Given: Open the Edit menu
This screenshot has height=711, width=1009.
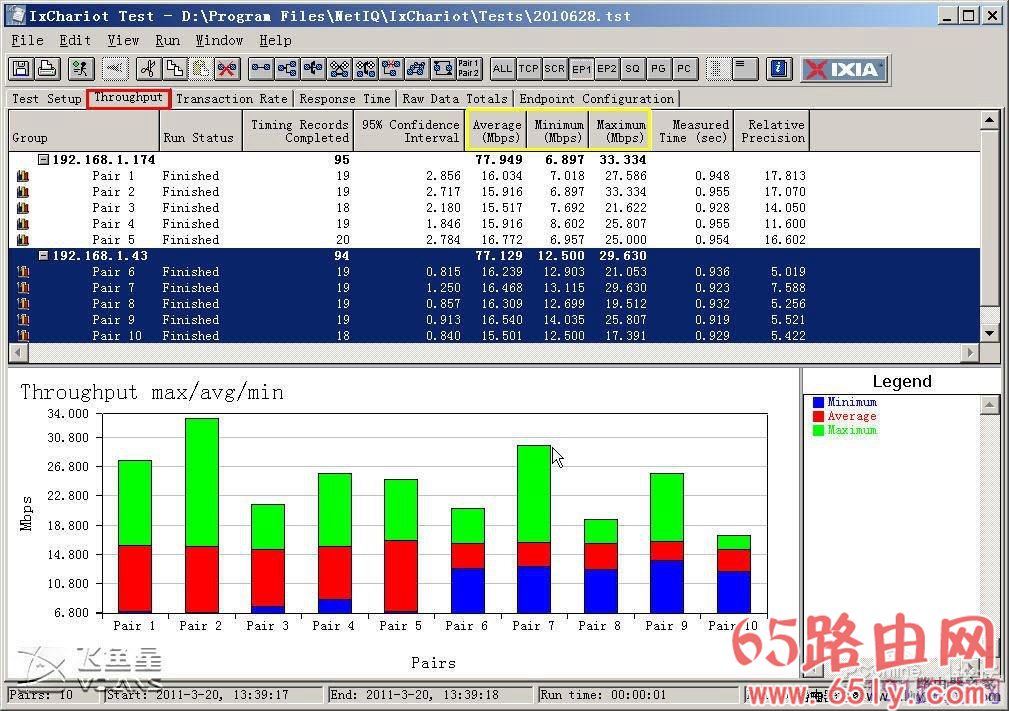Looking at the screenshot, I should (75, 41).
